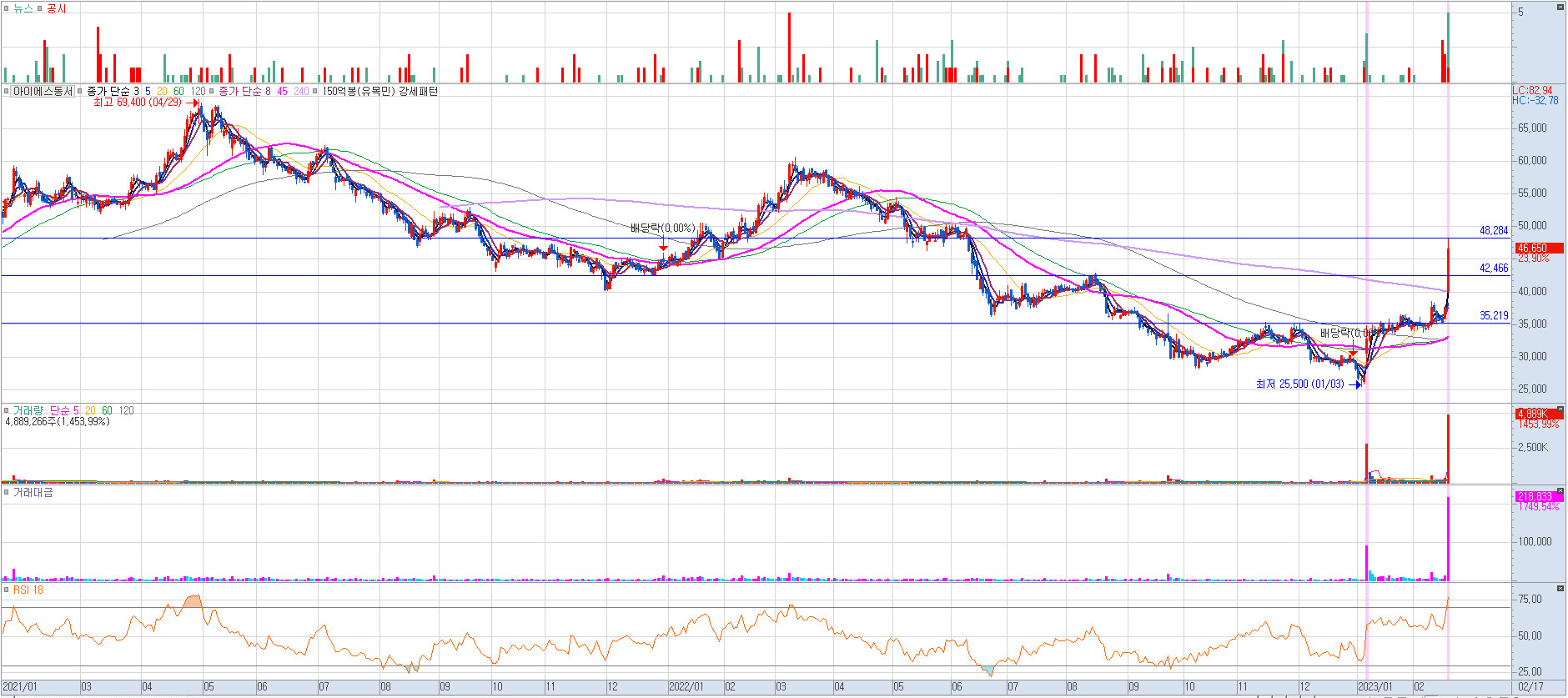The height and width of the screenshot is (698, 1568).
Task: Click the red 4,889K volume tag
Action: [1538, 414]
